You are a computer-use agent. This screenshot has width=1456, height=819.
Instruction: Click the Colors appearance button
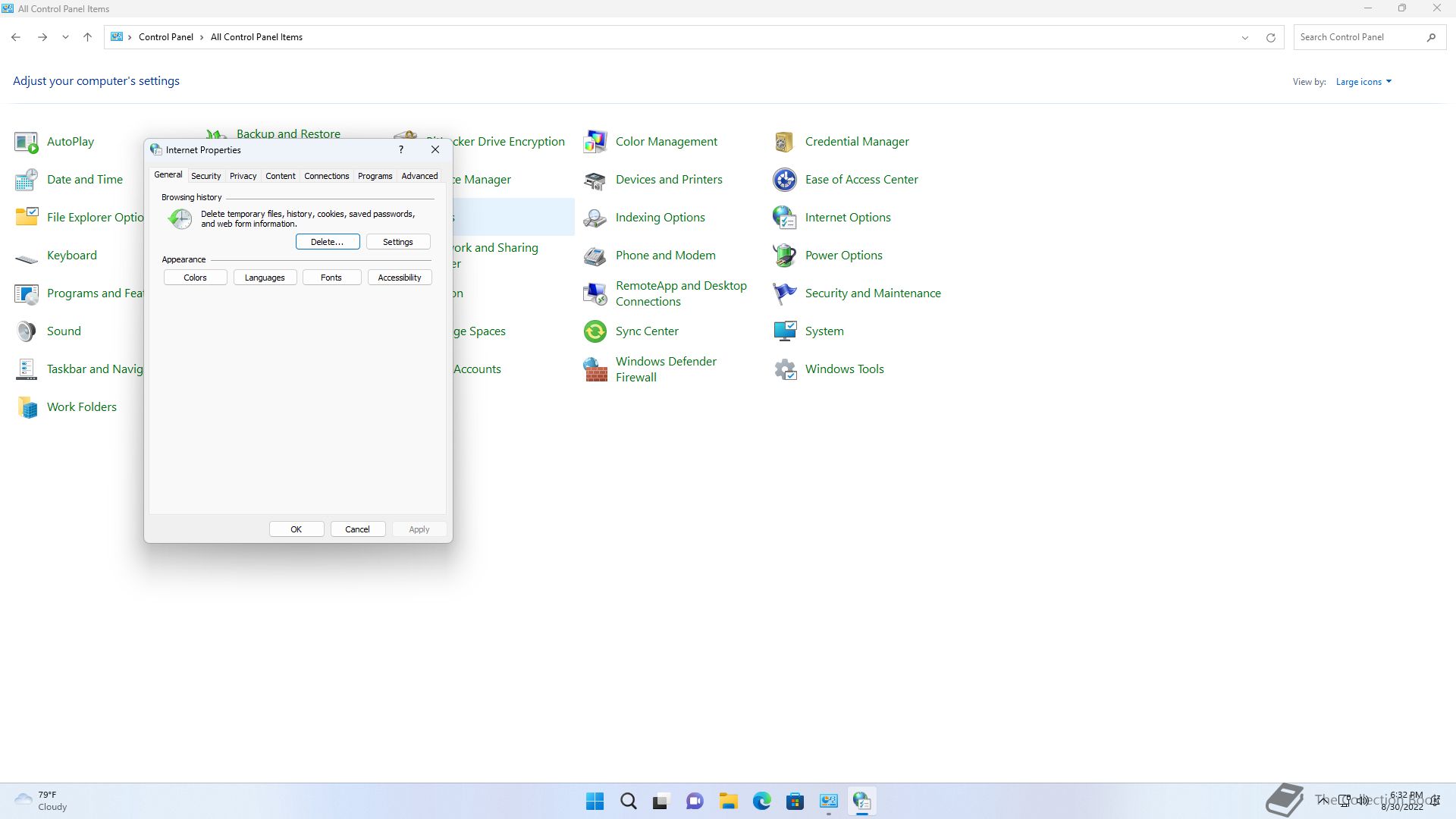tap(195, 278)
